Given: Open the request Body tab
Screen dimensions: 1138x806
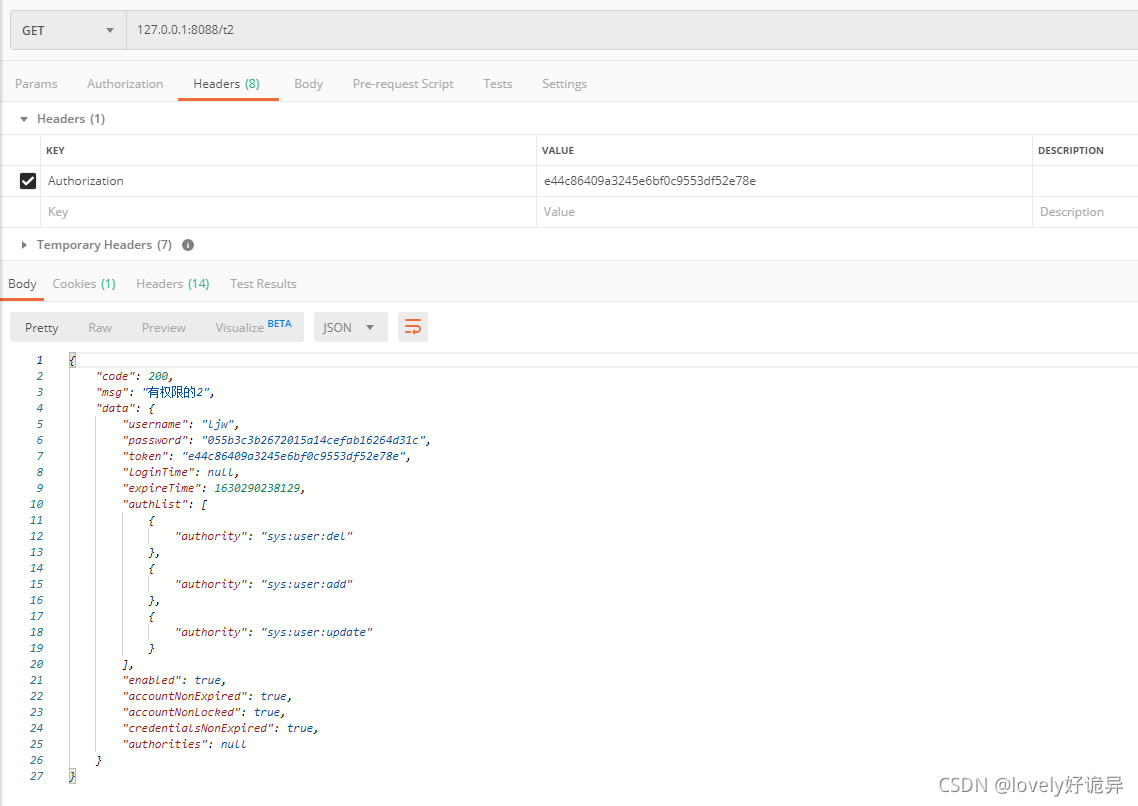Looking at the screenshot, I should [x=308, y=84].
